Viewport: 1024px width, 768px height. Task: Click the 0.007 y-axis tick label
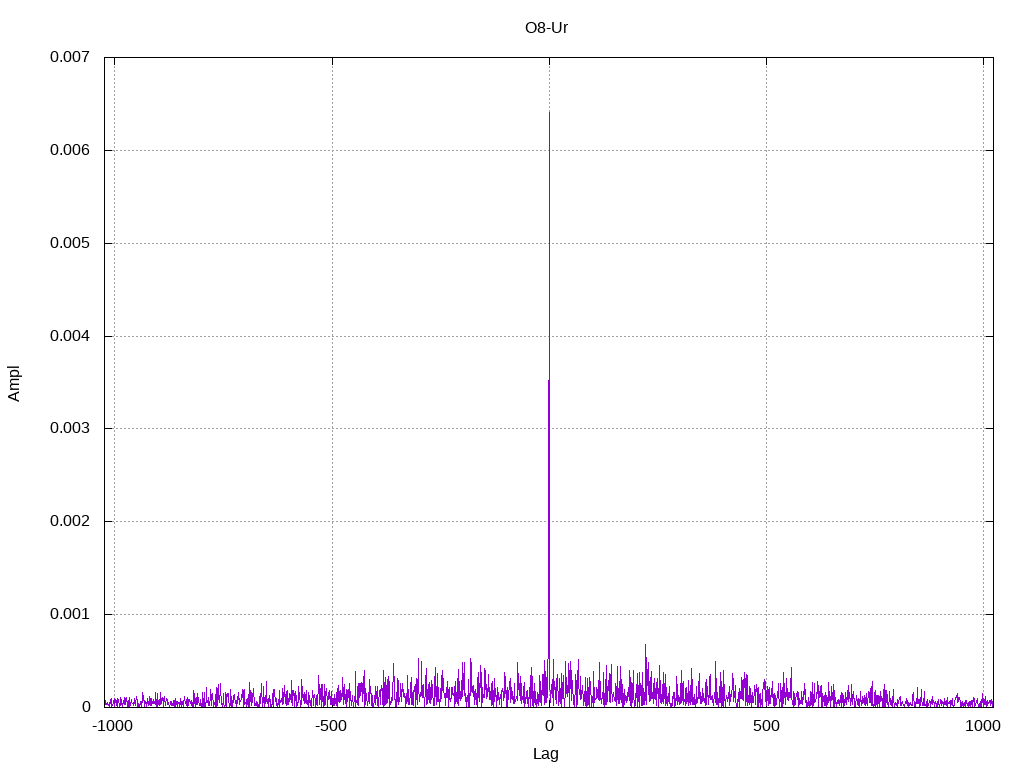point(70,57)
